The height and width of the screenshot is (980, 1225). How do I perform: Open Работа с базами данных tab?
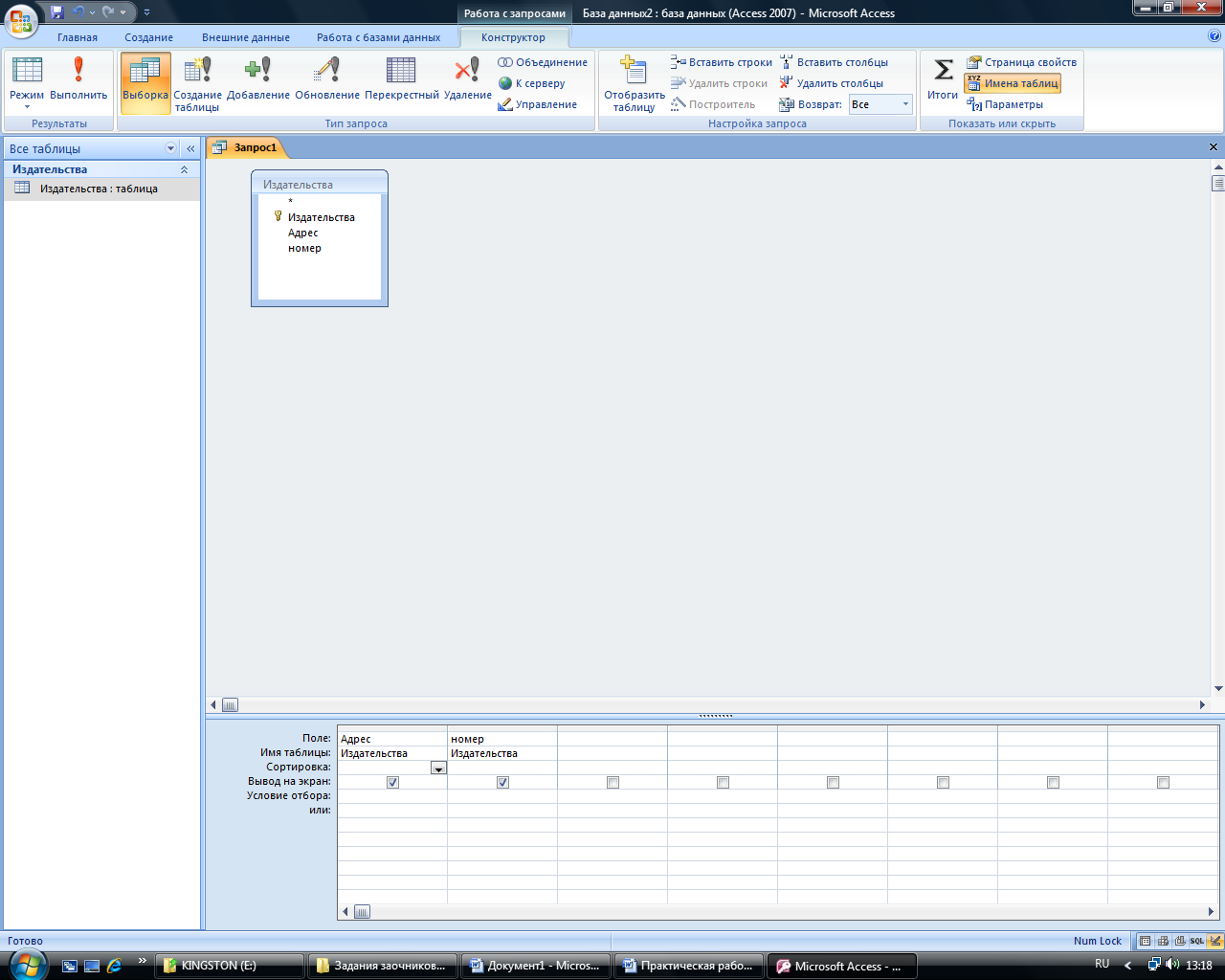[x=379, y=37]
